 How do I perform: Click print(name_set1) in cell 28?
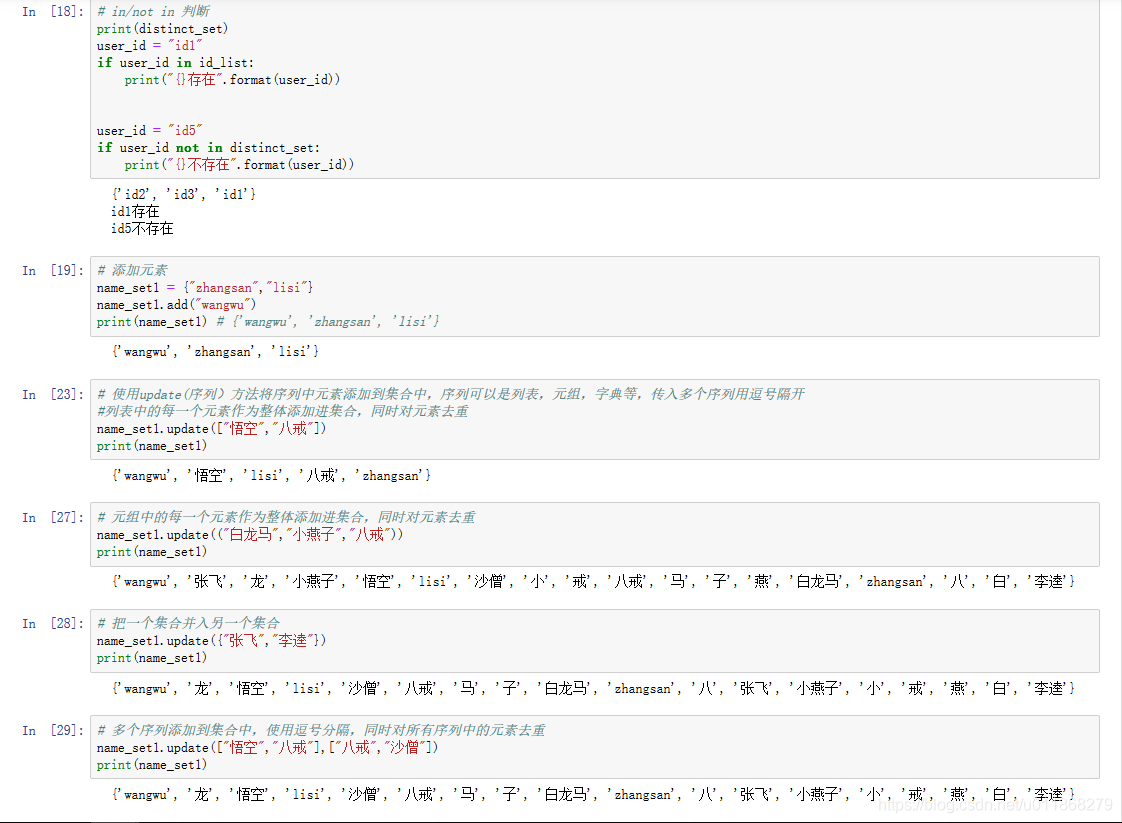152,658
